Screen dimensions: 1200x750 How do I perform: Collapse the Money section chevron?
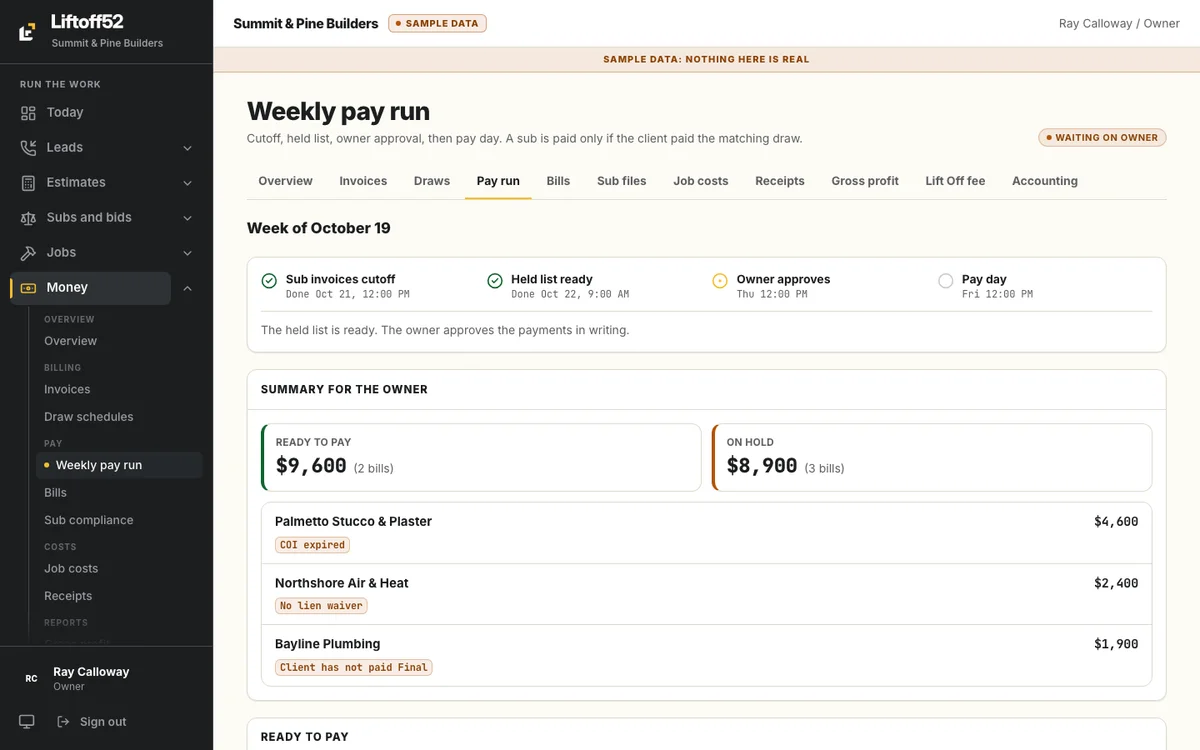point(187,288)
